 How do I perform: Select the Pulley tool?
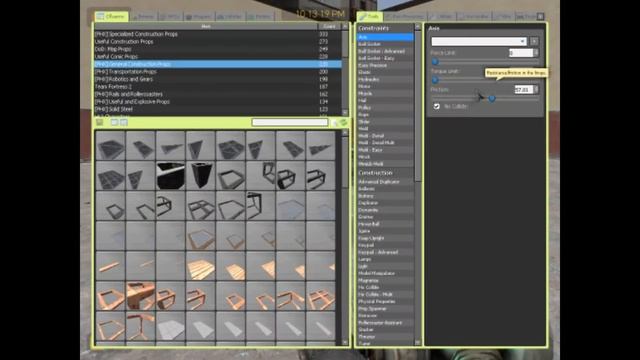tap(385, 108)
